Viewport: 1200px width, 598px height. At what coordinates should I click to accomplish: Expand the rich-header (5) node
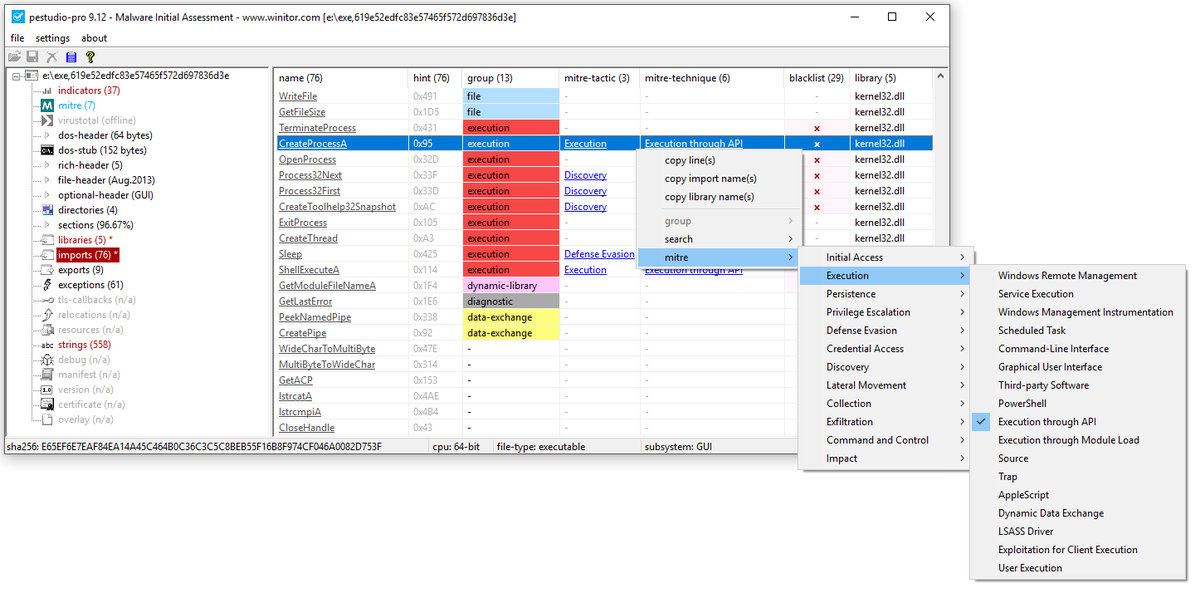click(x=47, y=166)
